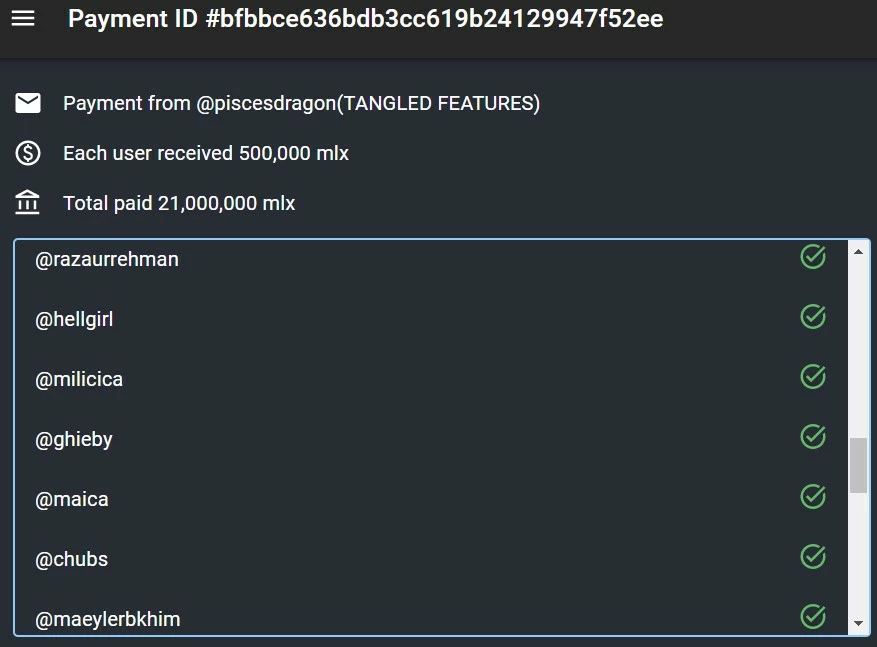Click the status check for @maeylerbkhim
This screenshot has width=877, height=647.
(x=813, y=616)
